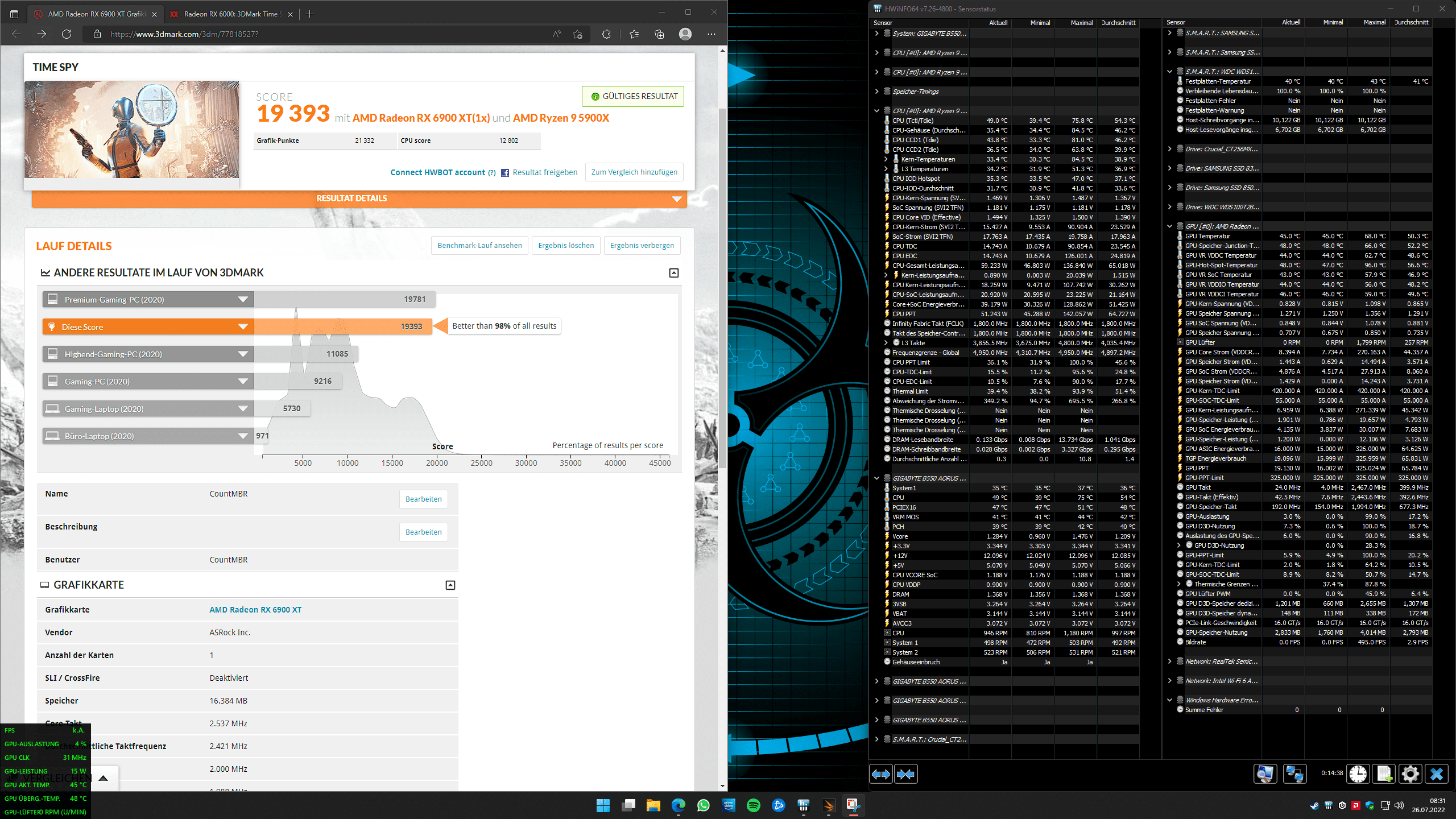This screenshot has width=1456, height=819.
Task: Open Connect HWBOT account link
Action: 438,172
